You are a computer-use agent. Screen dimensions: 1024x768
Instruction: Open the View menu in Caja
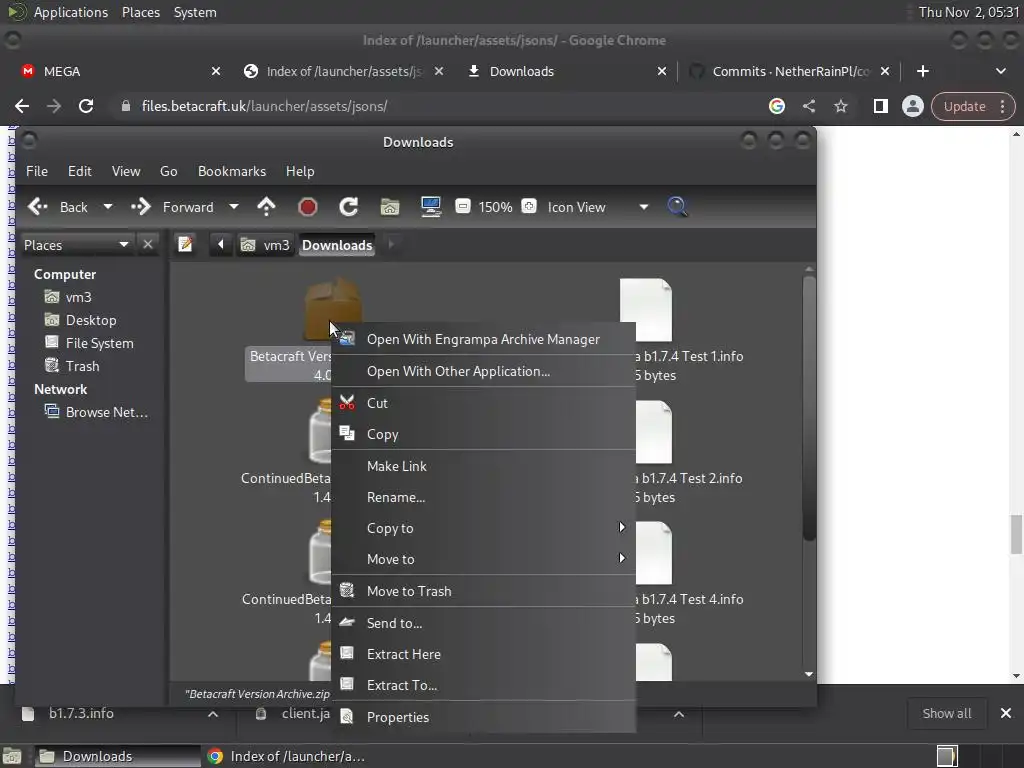126,171
